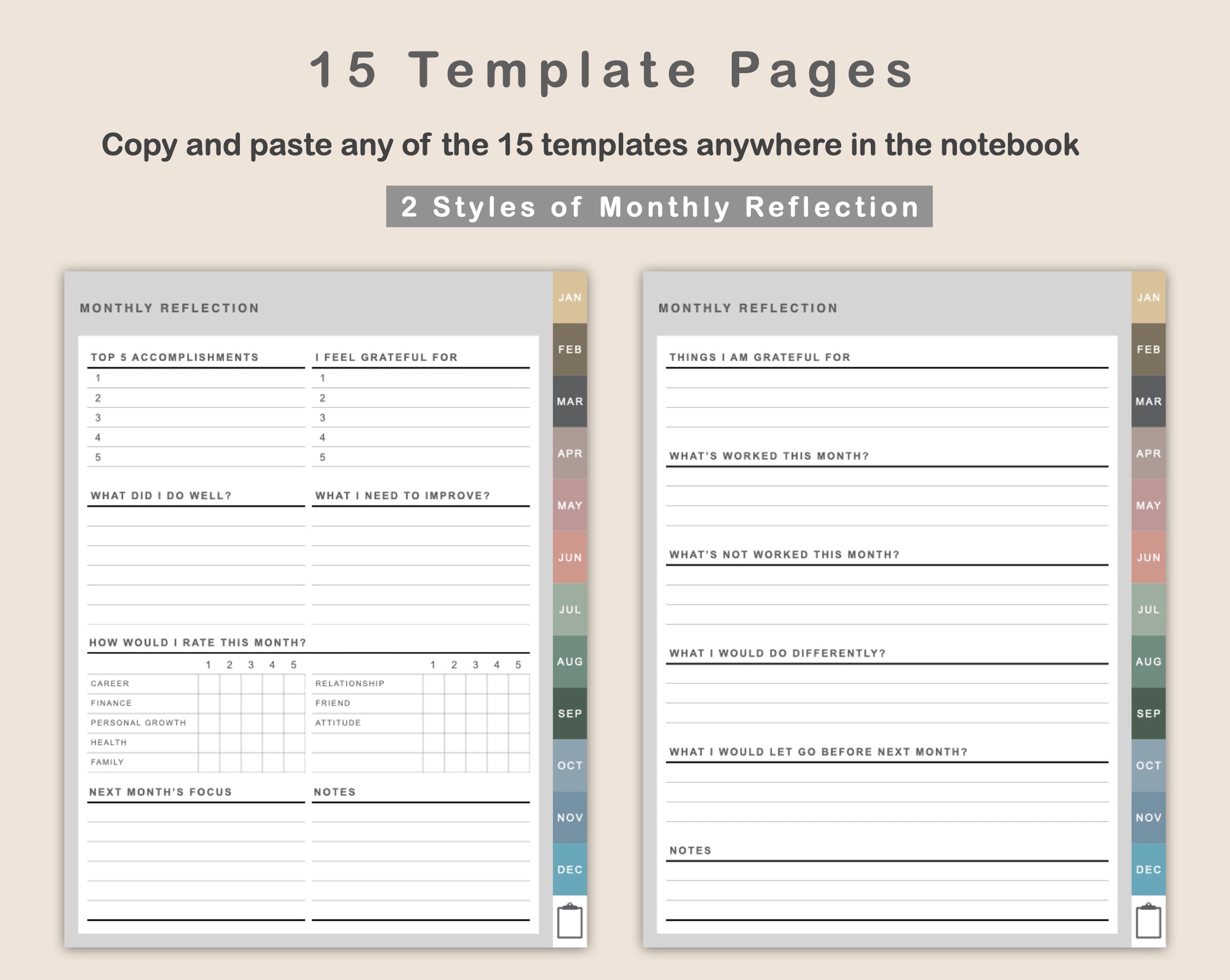The height and width of the screenshot is (980, 1230).
Task: Click the 'What Did I Do Well?' heading
Action: pos(161,495)
